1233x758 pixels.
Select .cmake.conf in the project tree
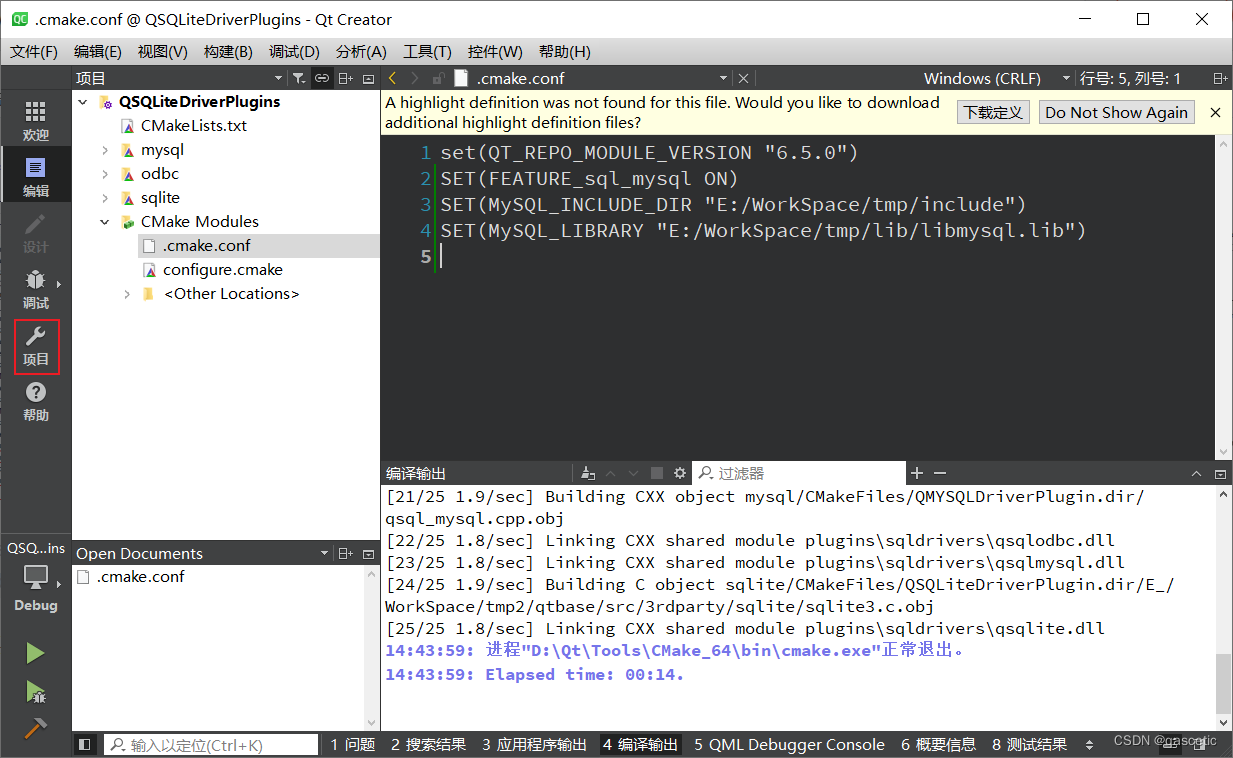(x=207, y=246)
